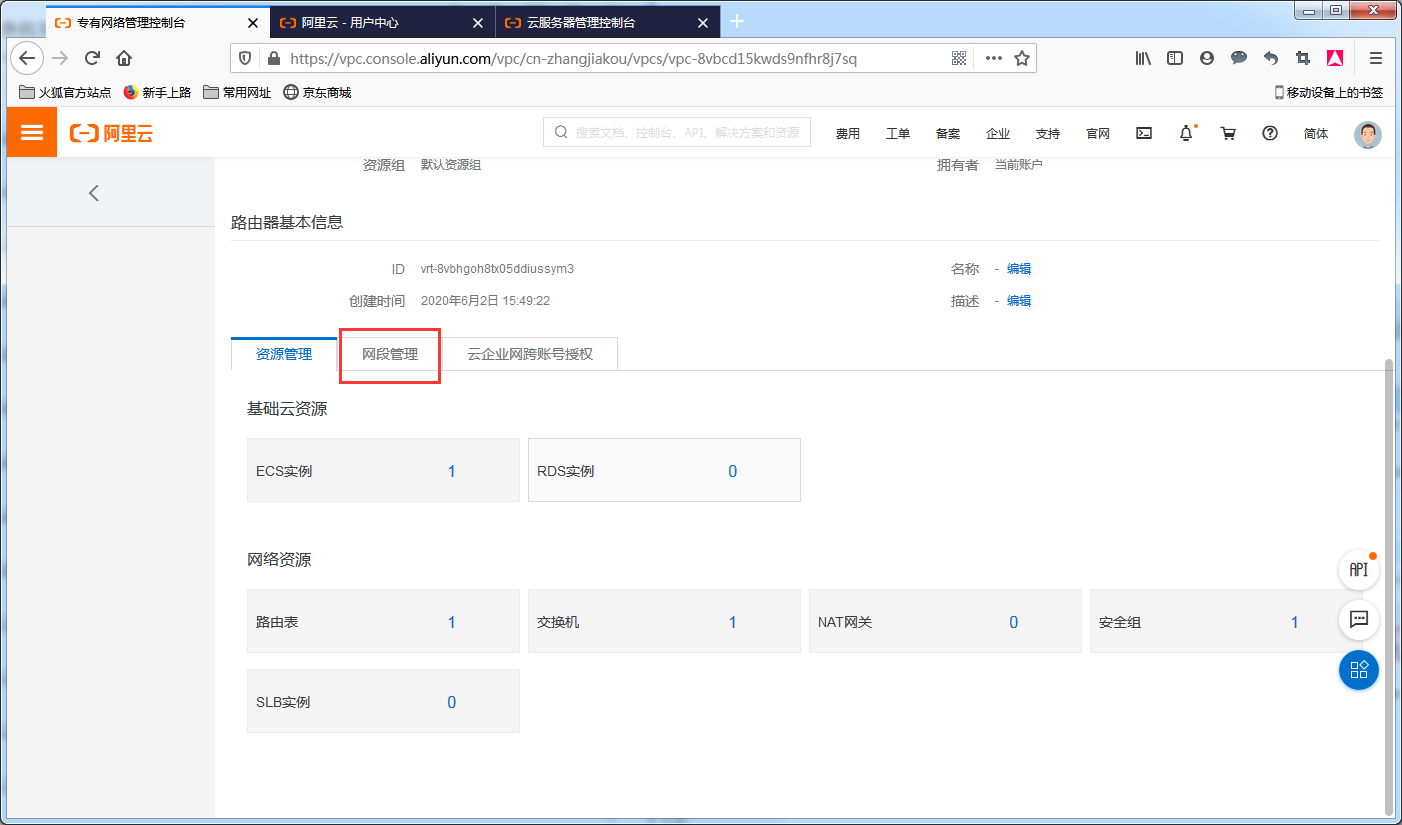This screenshot has height=825, width=1402.
Task: Collapse the sidebar with the left chevron
Action: click(x=94, y=193)
